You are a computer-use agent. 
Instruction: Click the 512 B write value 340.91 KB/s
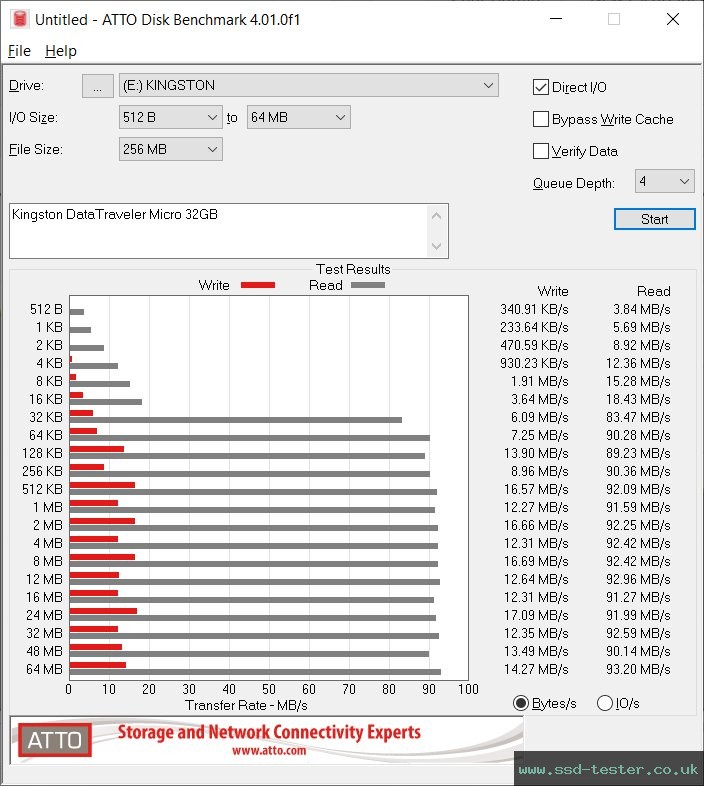534,309
